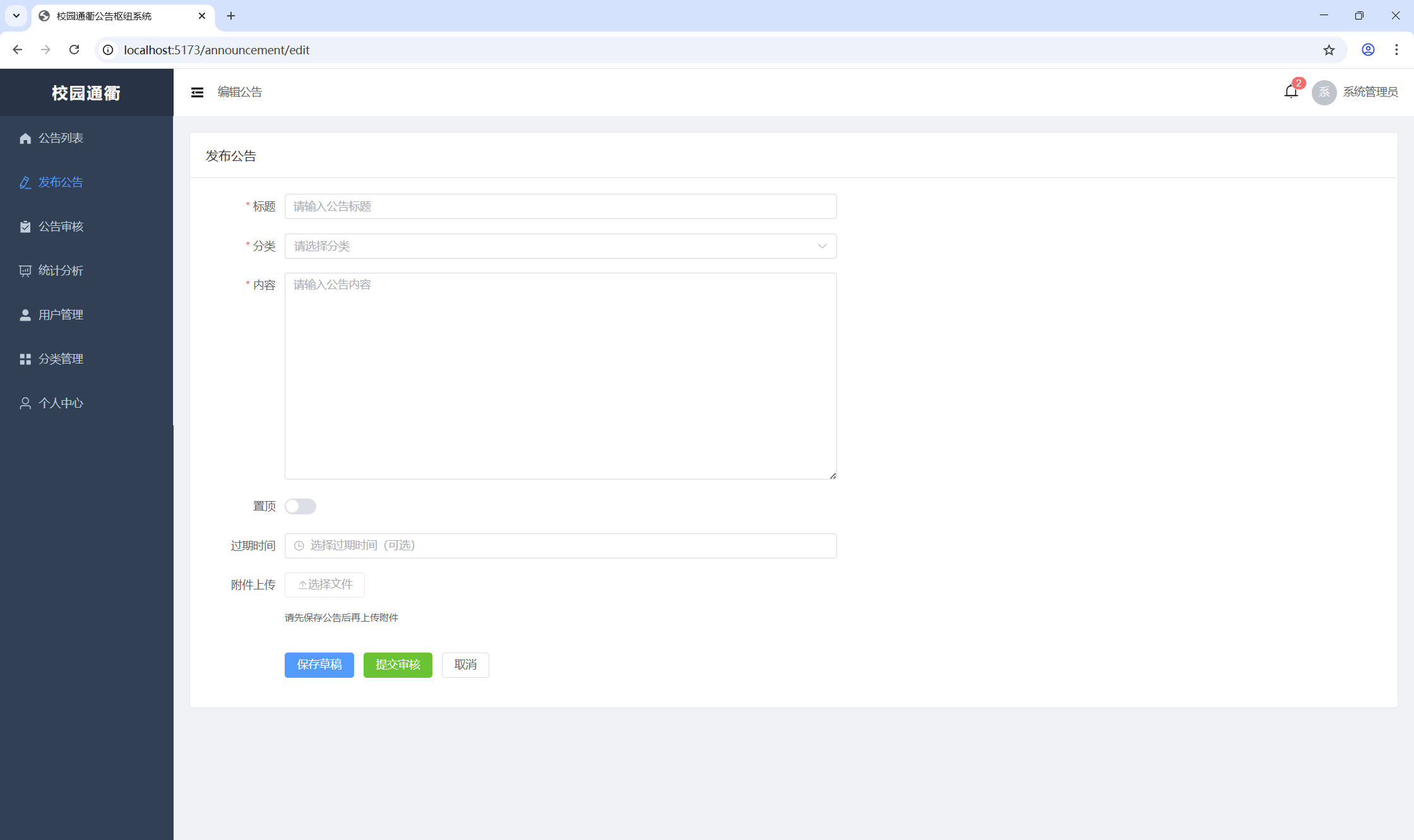Open notifications bell icon
1414x840 pixels.
click(1291, 92)
